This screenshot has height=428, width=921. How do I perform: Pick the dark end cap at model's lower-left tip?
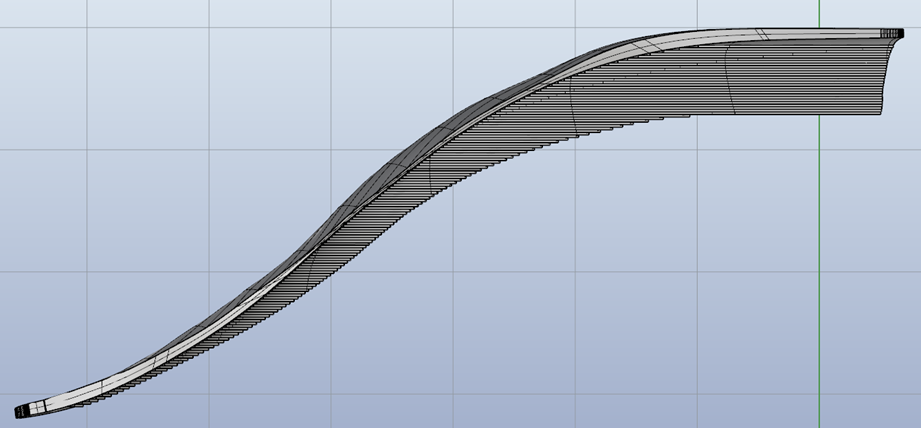21,412
